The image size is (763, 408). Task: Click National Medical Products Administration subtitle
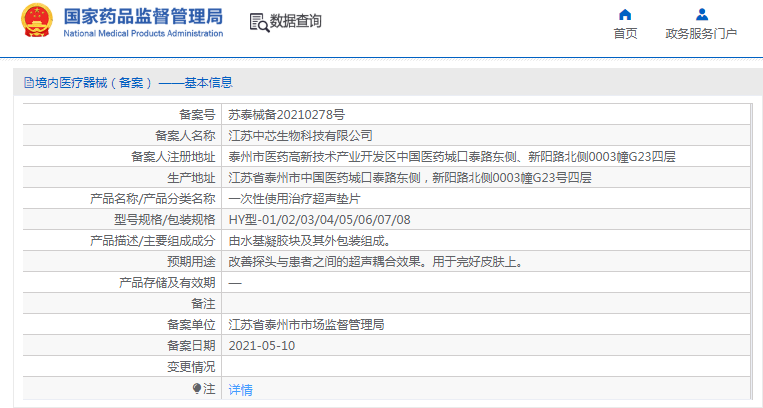click(143, 34)
